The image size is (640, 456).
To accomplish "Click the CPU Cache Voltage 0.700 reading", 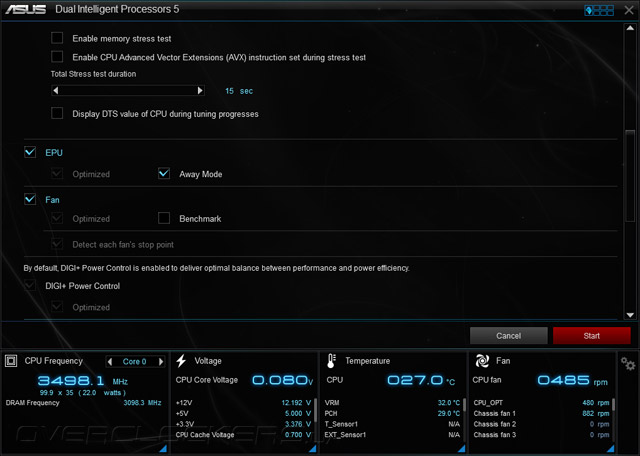I will [298, 435].
